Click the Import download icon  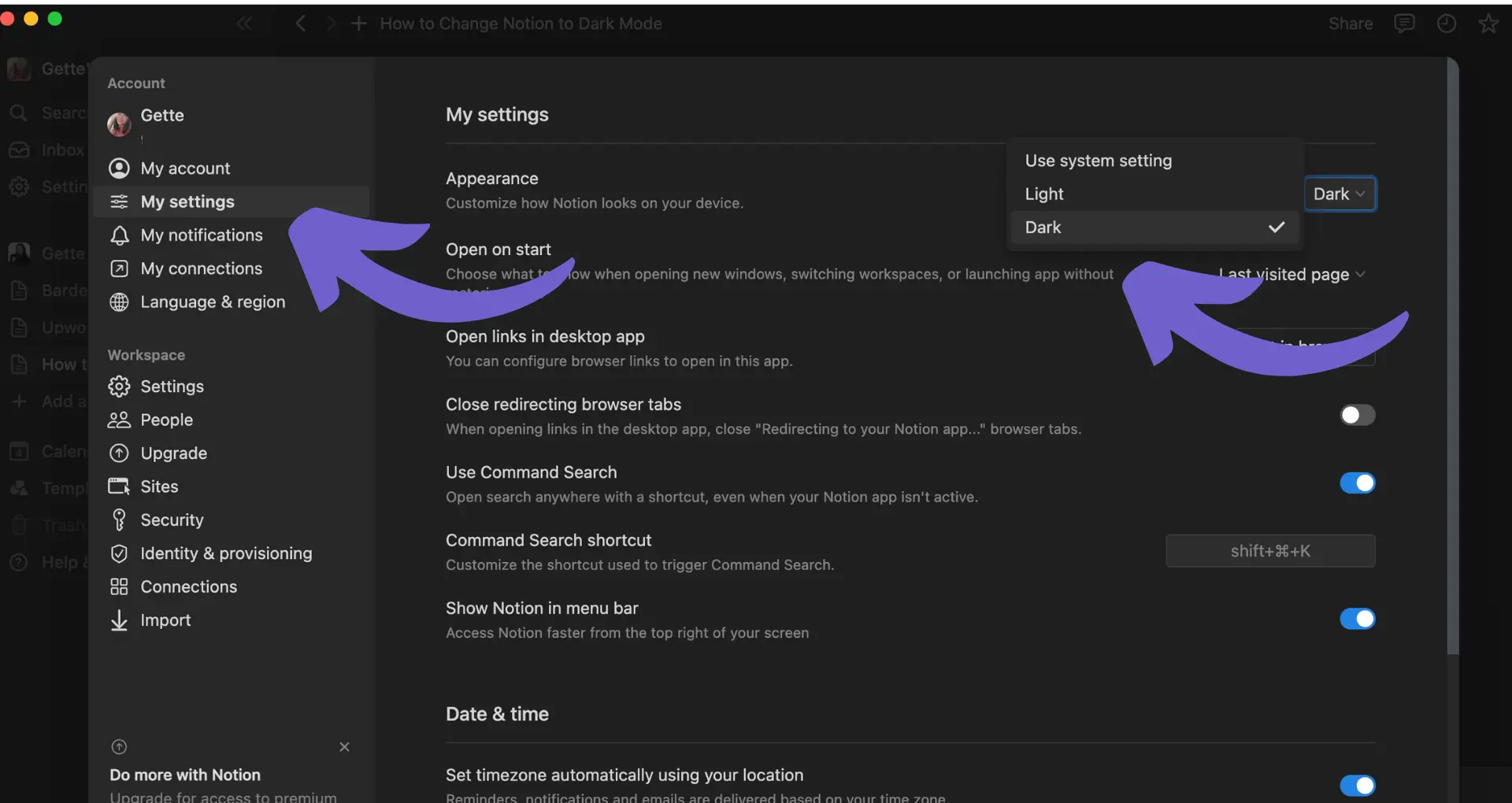coord(119,620)
